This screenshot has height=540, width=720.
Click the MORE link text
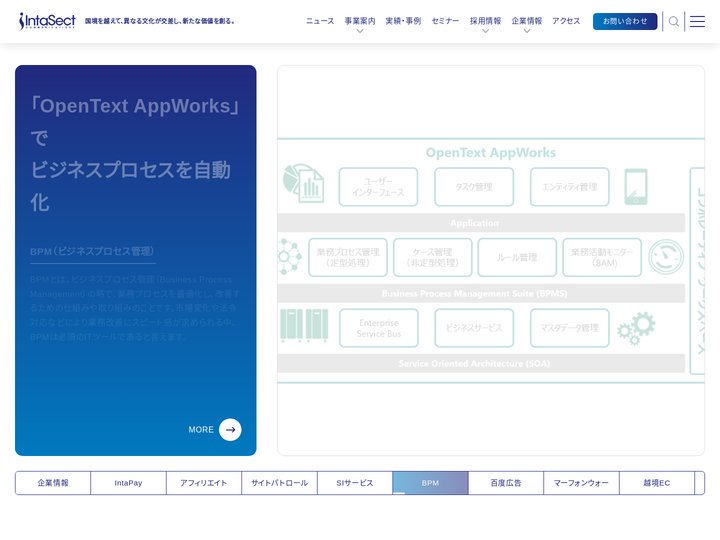pos(201,430)
